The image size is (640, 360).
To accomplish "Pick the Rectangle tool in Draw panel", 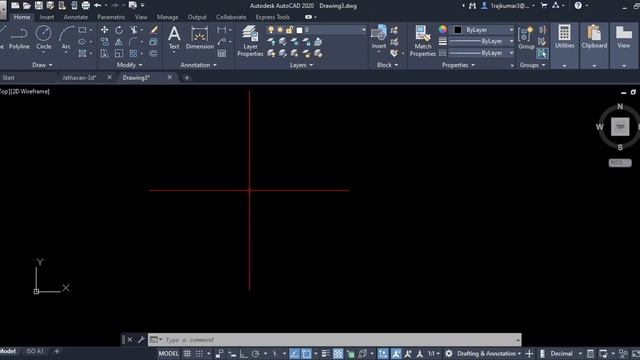I will [x=82, y=30].
